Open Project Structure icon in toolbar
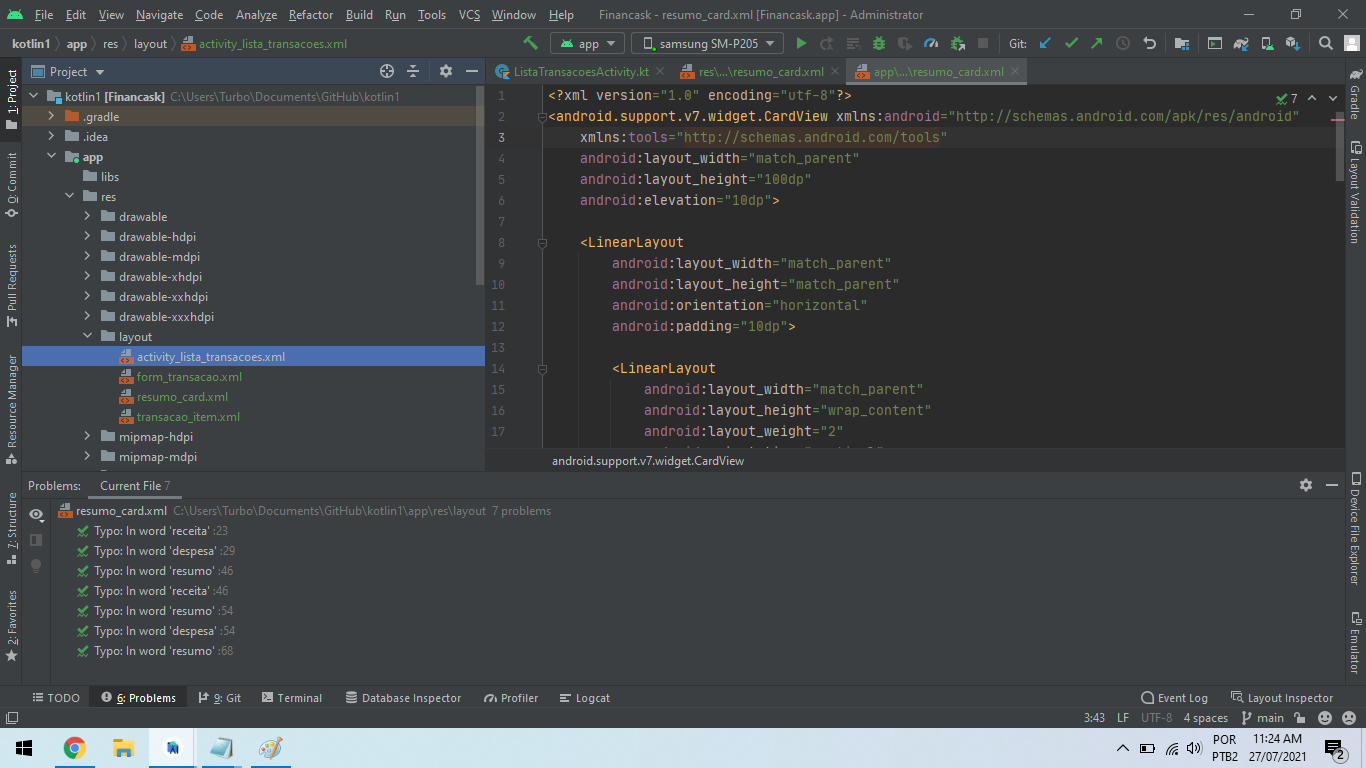The height and width of the screenshot is (768, 1366). click(1181, 43)
